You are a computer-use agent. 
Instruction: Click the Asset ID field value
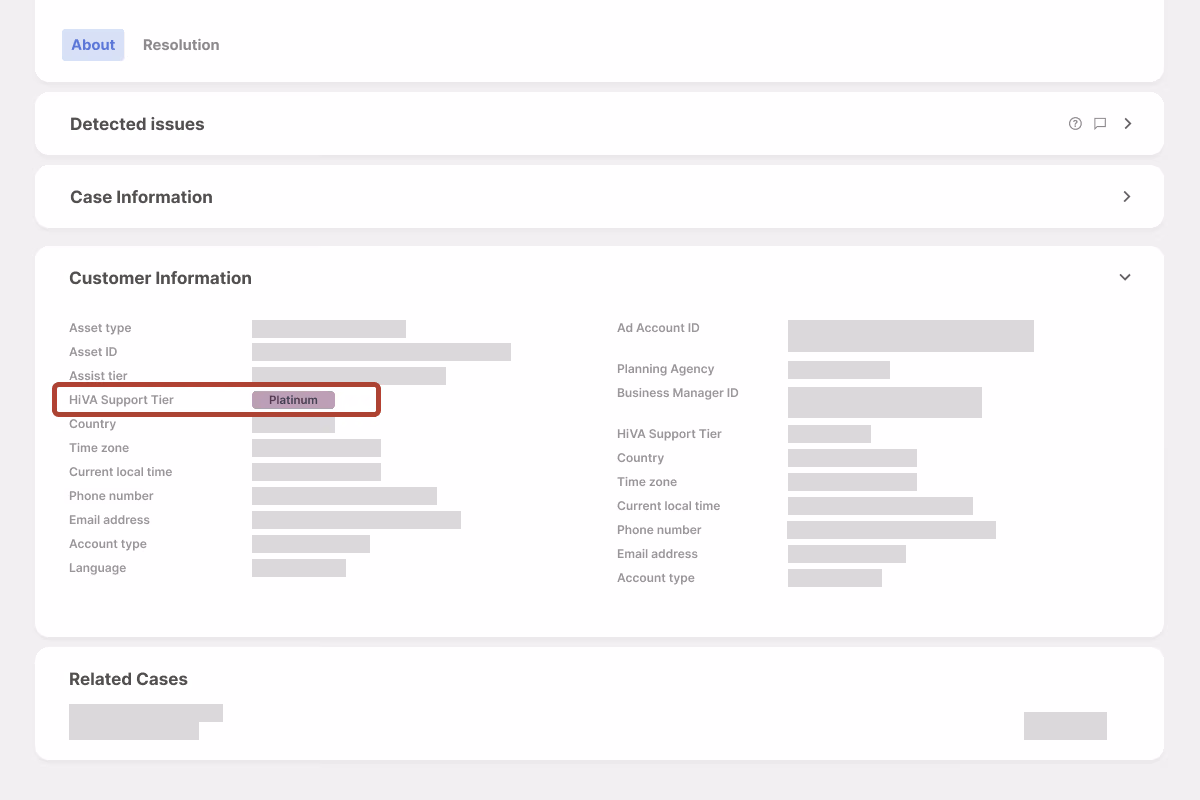tap(381, 351)
